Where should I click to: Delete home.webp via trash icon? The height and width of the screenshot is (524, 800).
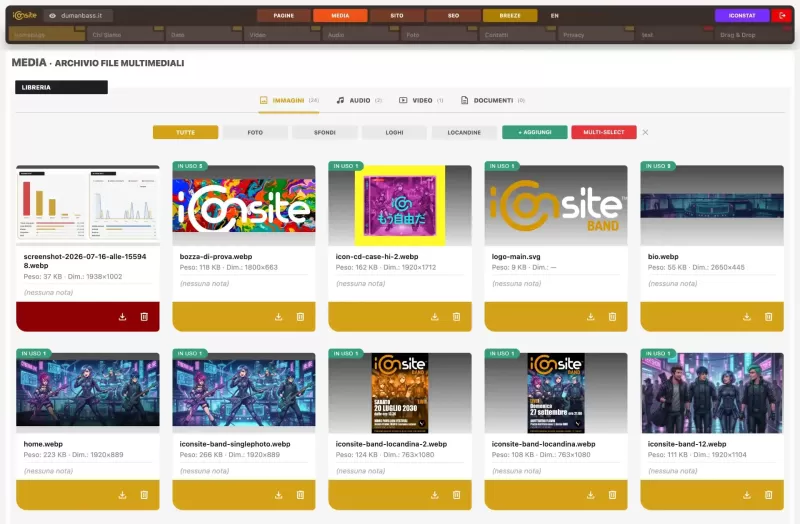pyautogui.click(x=144, y=495)
